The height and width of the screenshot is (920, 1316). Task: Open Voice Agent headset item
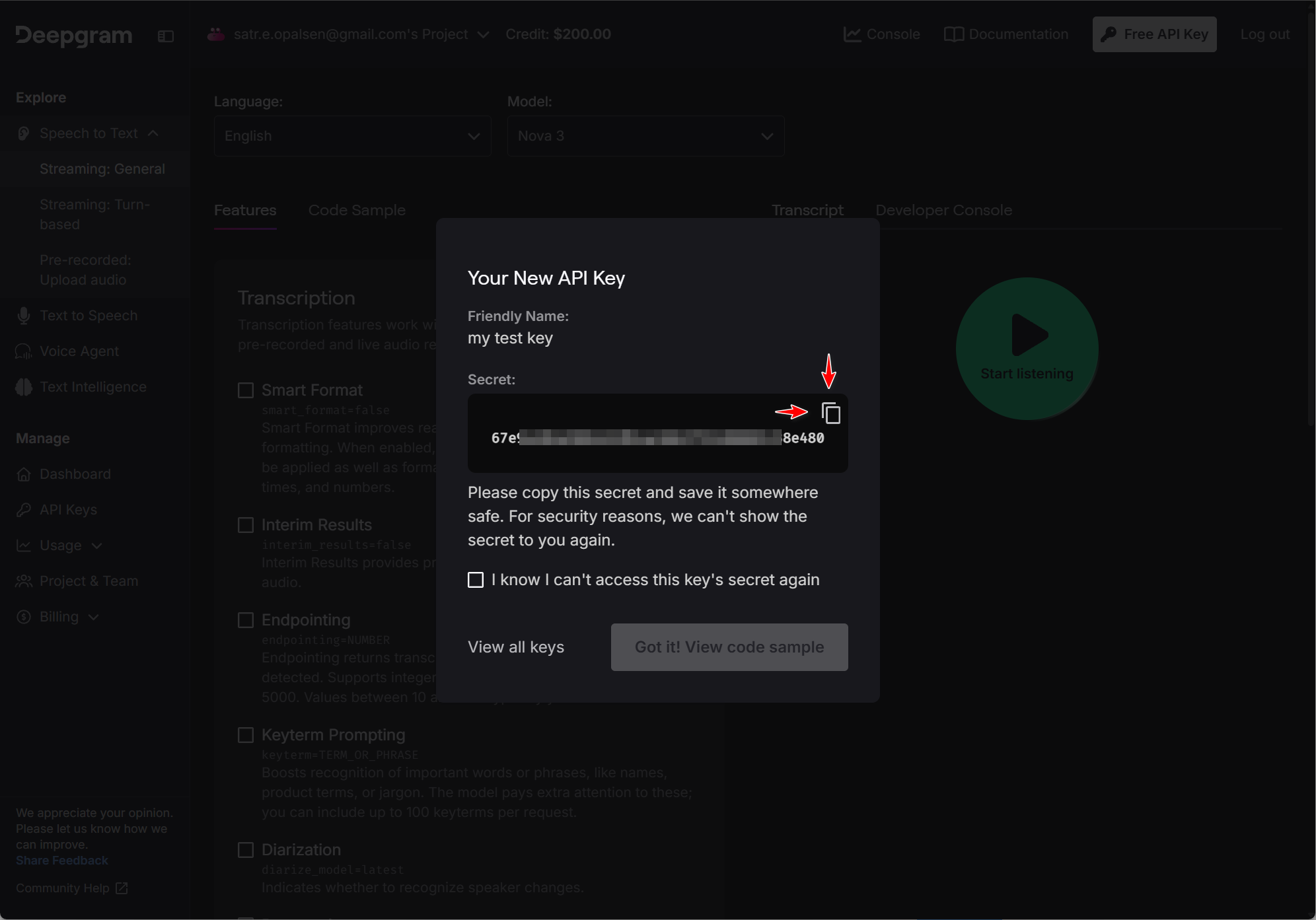point(24,351)
